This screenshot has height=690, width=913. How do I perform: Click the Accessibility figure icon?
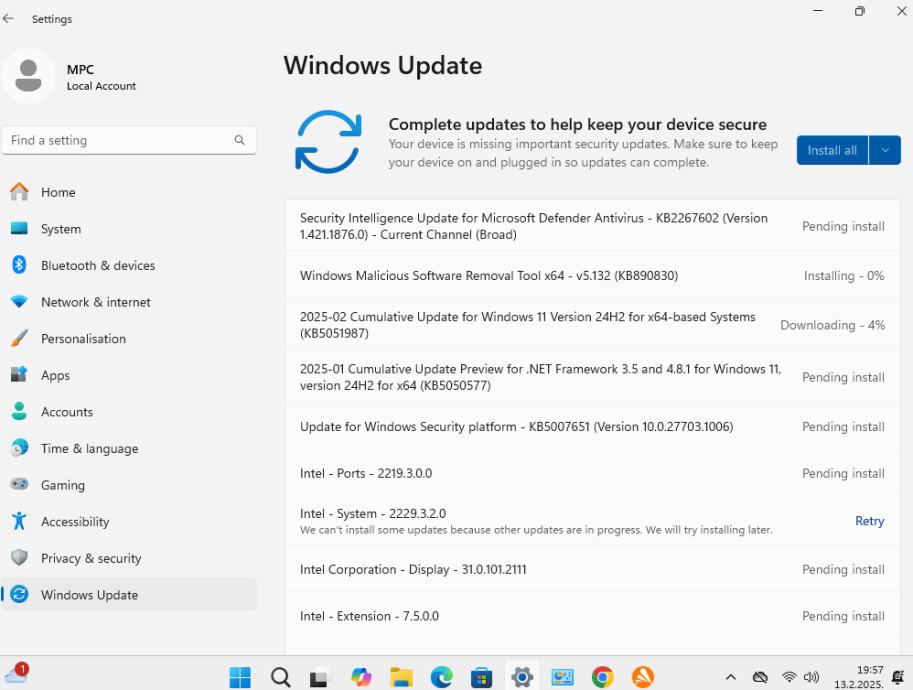tap(19, 521)
